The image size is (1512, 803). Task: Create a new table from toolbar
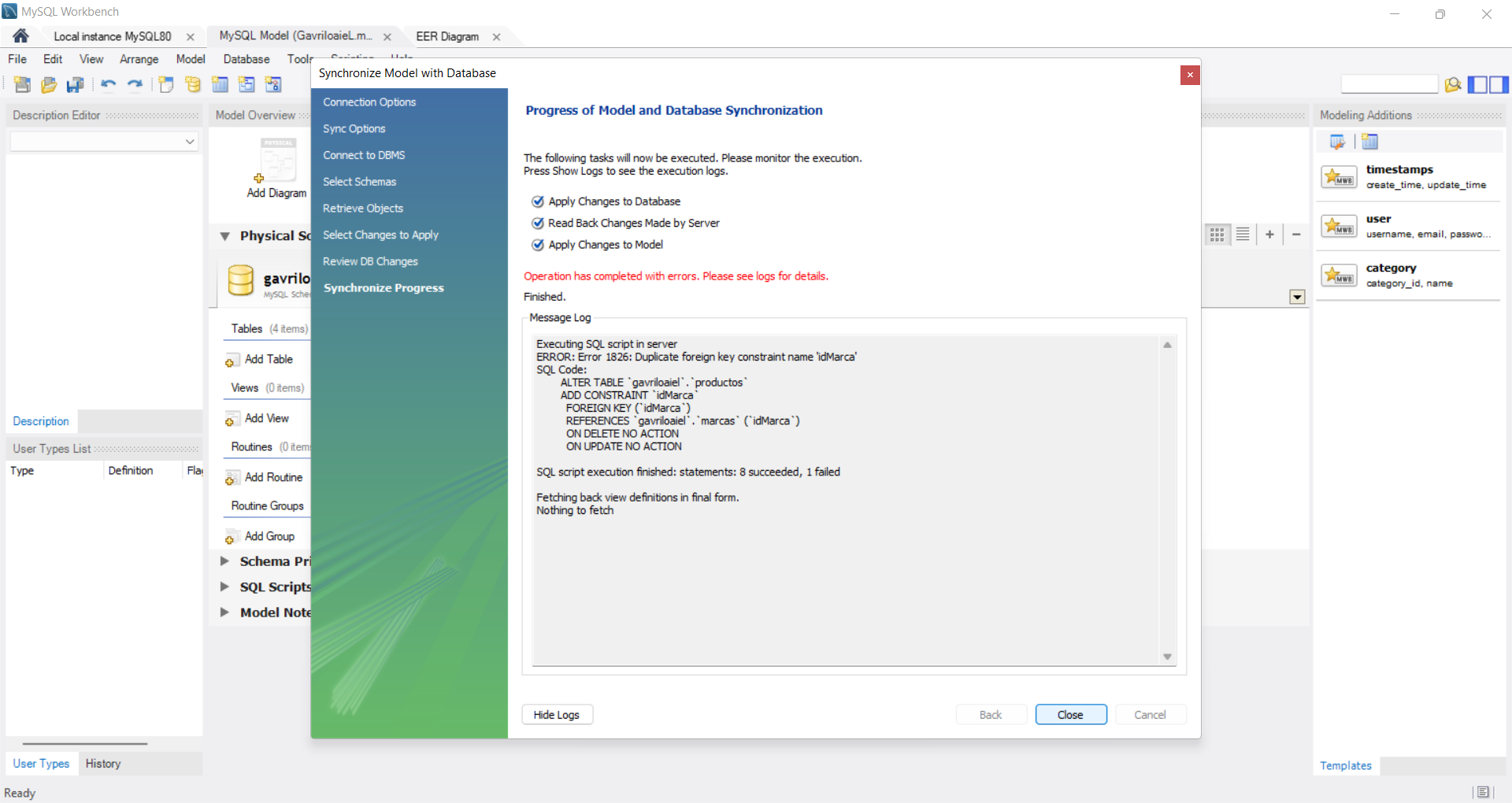click(220, 84)
